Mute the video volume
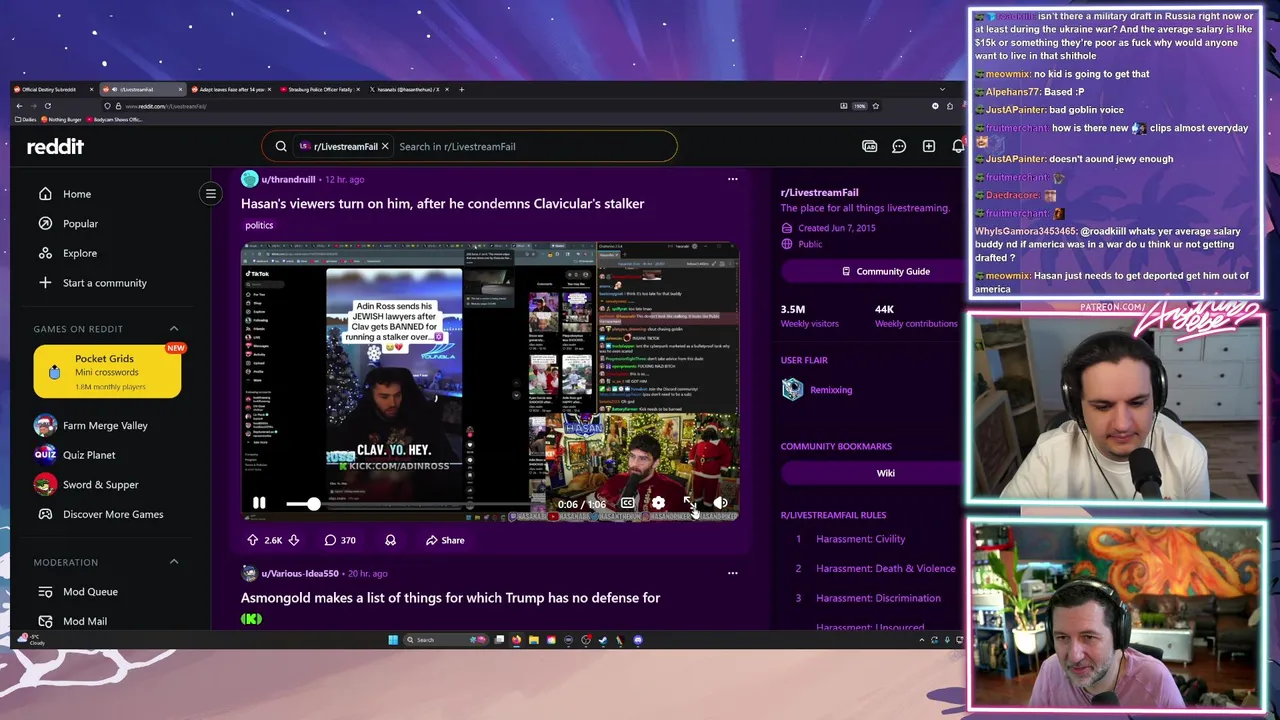The width and height of the screenshot is (1280, 720). [720, 504]
